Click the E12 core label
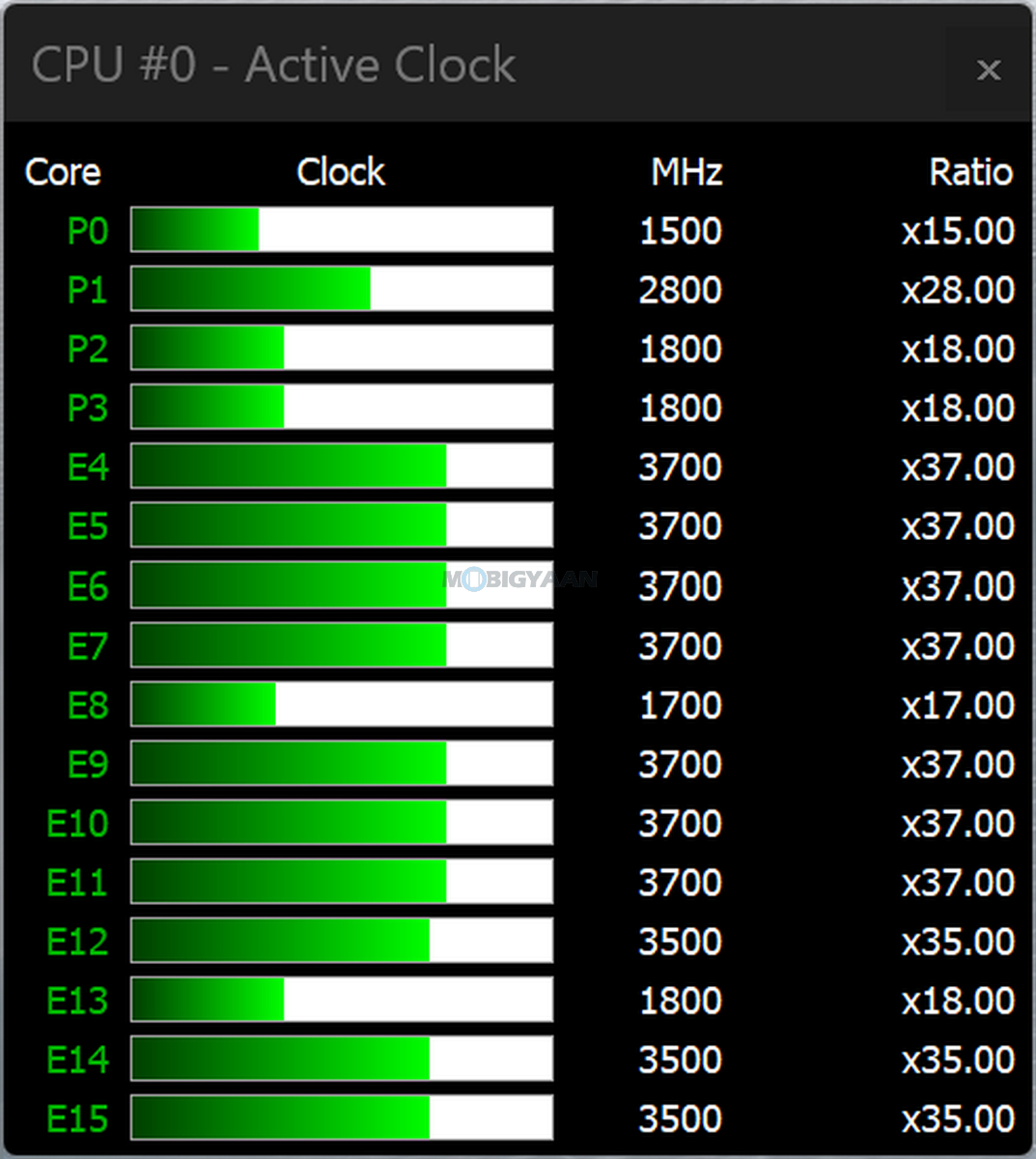The height and width of the screenshot is (1159, 1036). click(x=77, y=942)
